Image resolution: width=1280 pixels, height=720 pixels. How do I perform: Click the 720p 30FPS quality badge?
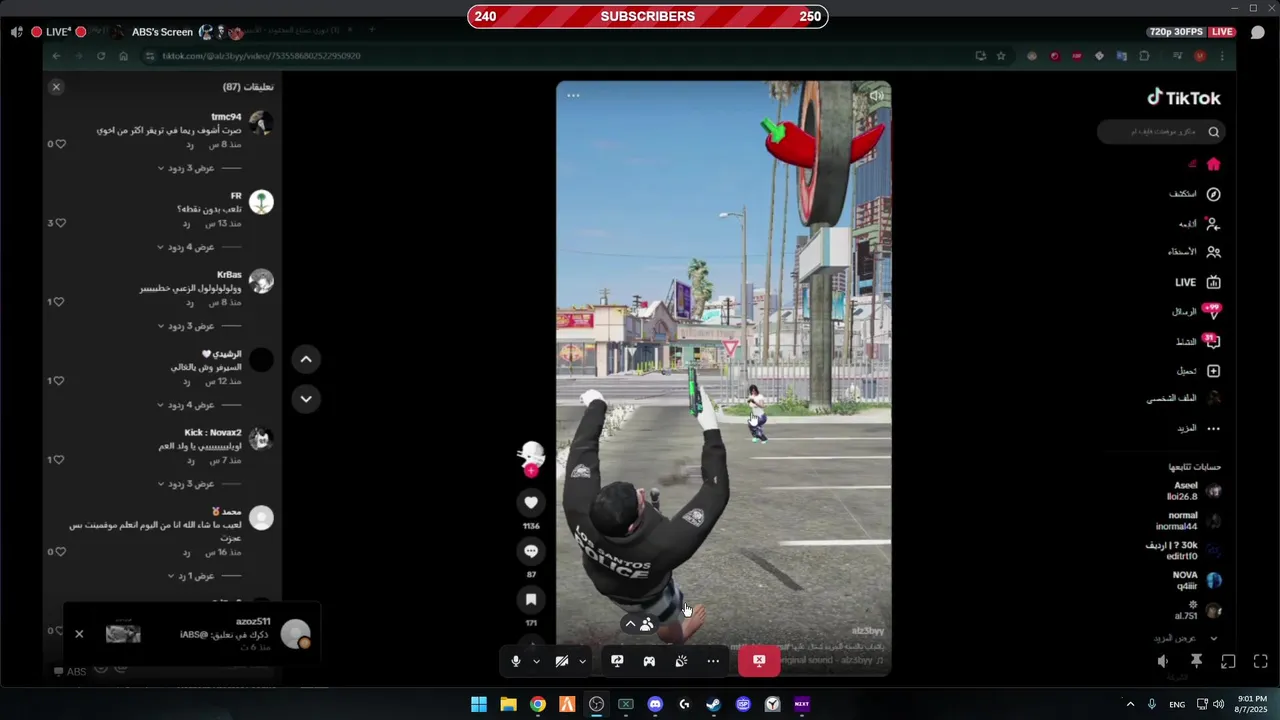[x=1176, y=32]
